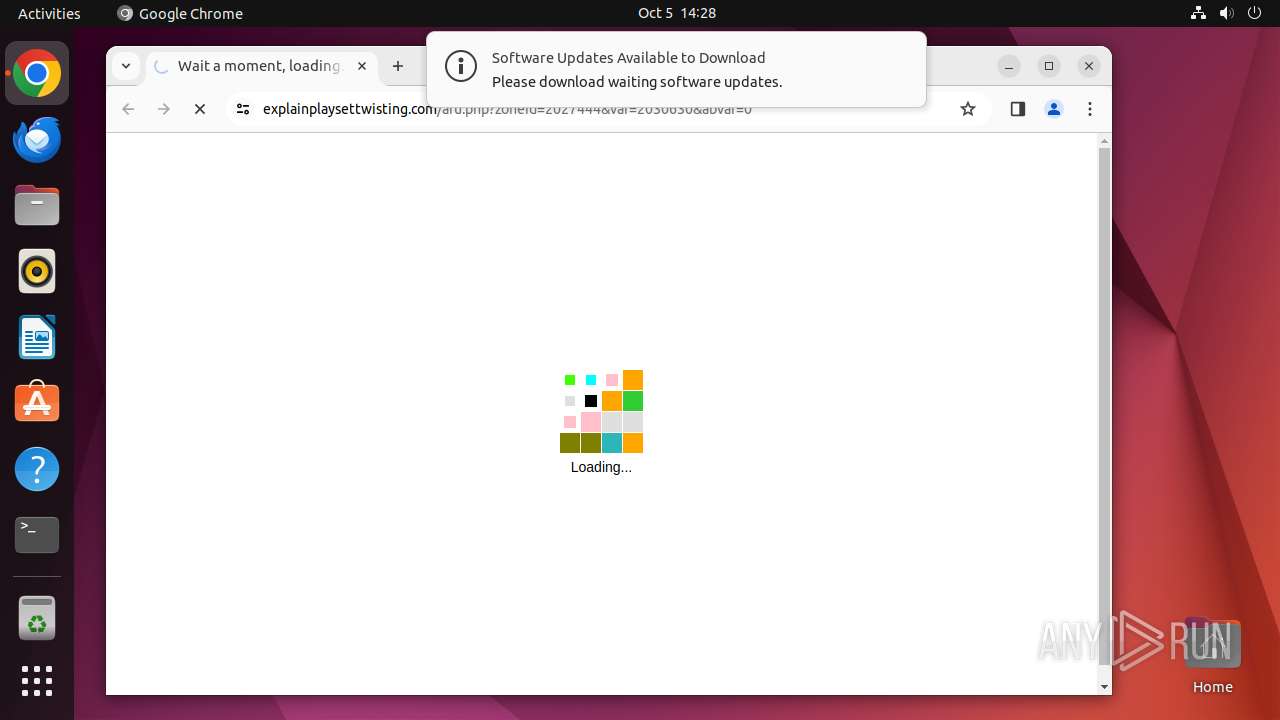Open the power system menu icon
Screen dimensions: 1280x720
(x=1254, y=13)
